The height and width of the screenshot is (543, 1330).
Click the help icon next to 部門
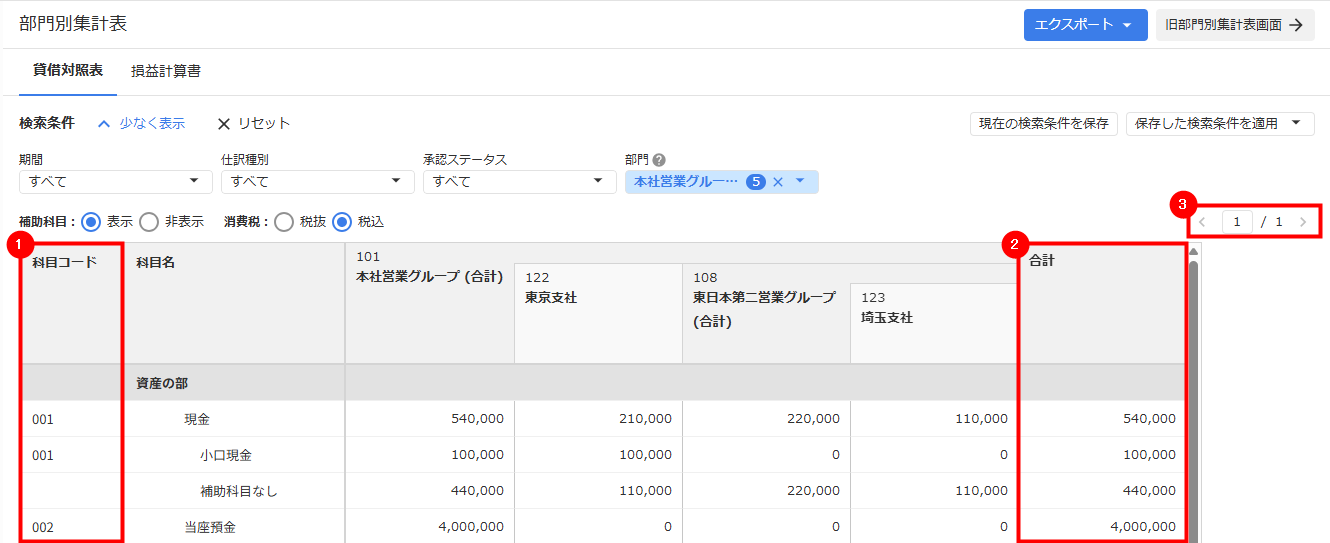tap(659, 160)
